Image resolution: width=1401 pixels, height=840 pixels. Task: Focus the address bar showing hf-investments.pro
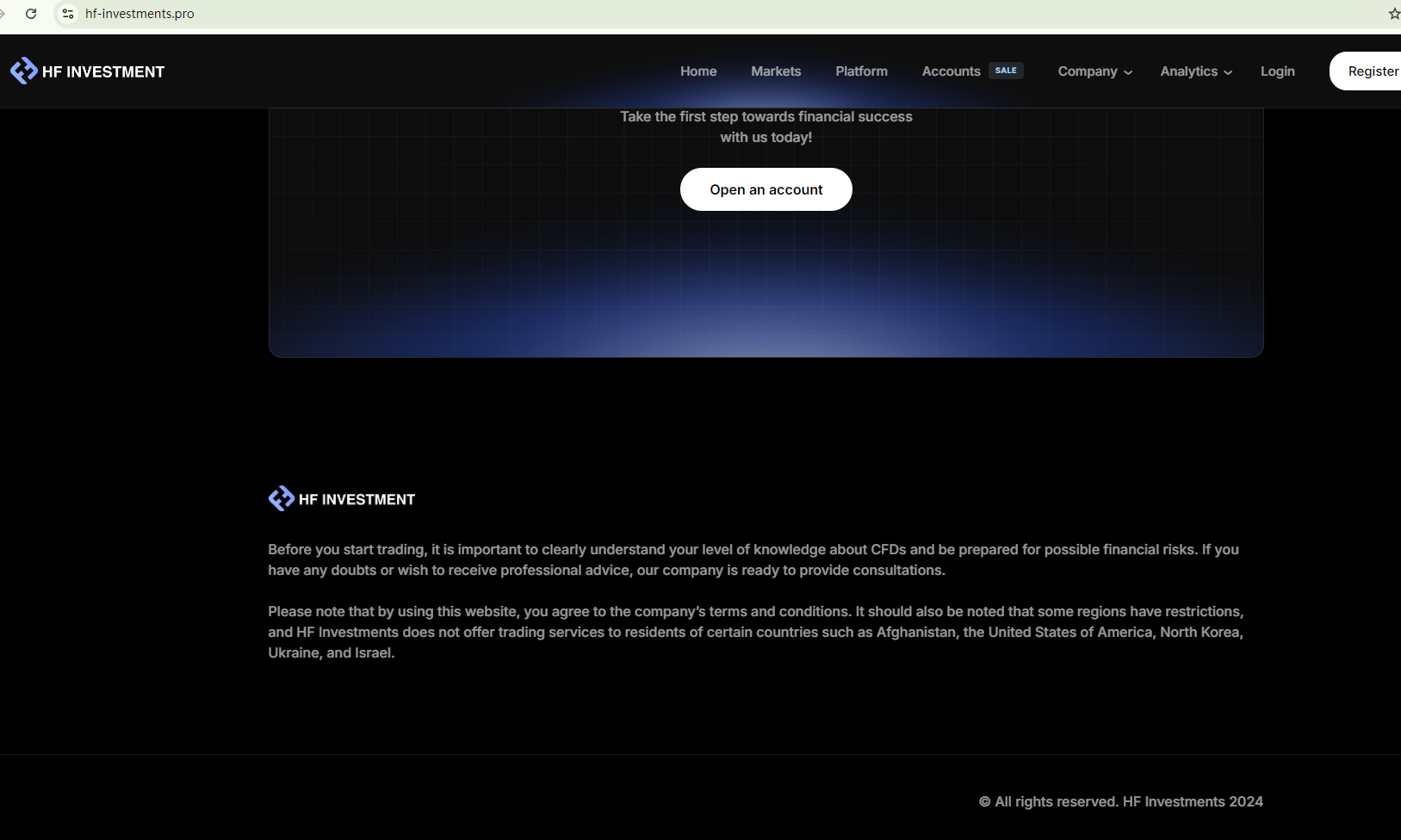(x=344, y=14)
